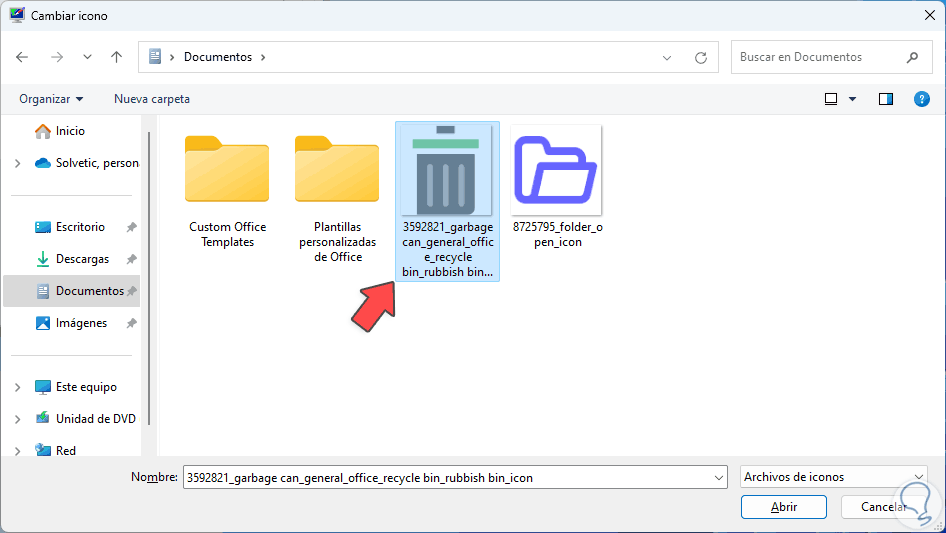The width and height of the screenshot is (946, 533).
Task: Open address bar history dropdown
Action: point(667,58)
